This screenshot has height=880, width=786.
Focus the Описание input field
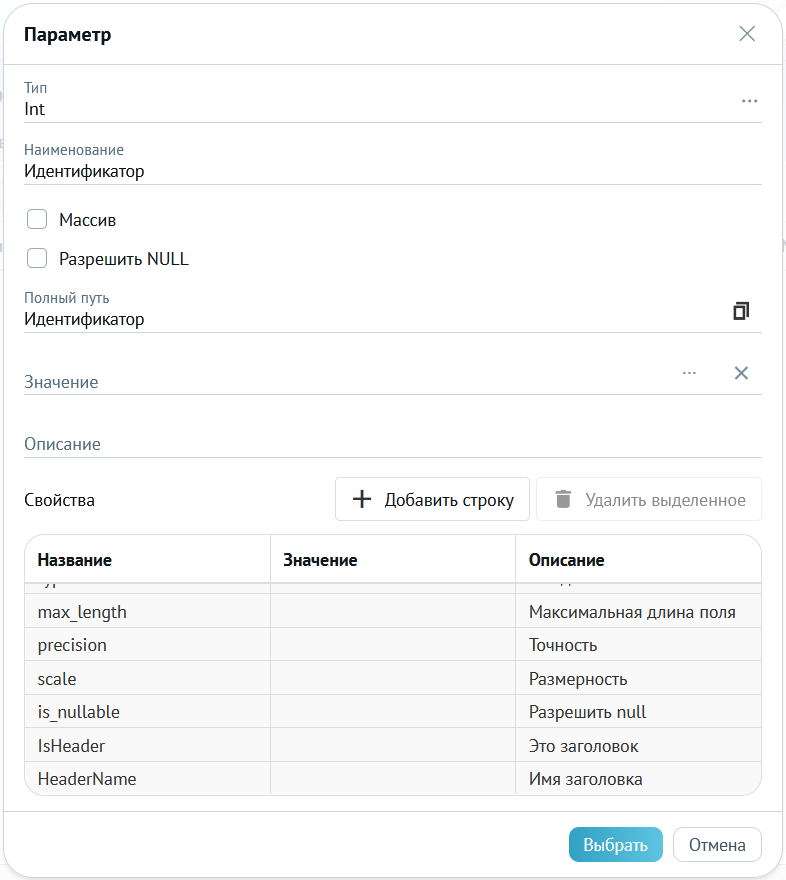click(393, 444)
